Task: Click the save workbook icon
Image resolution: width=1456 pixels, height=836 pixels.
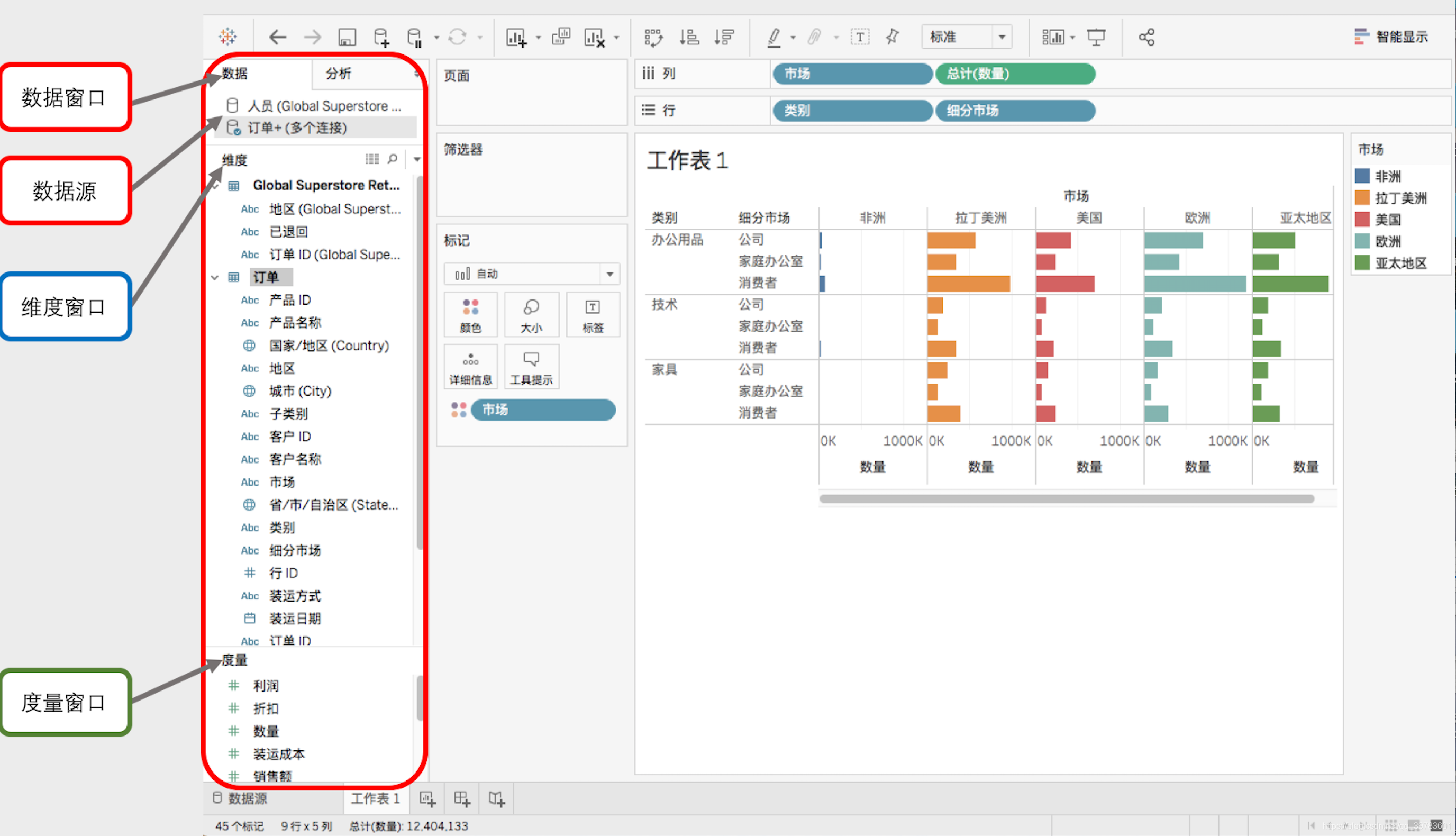Action: click(x=347, y=38)
